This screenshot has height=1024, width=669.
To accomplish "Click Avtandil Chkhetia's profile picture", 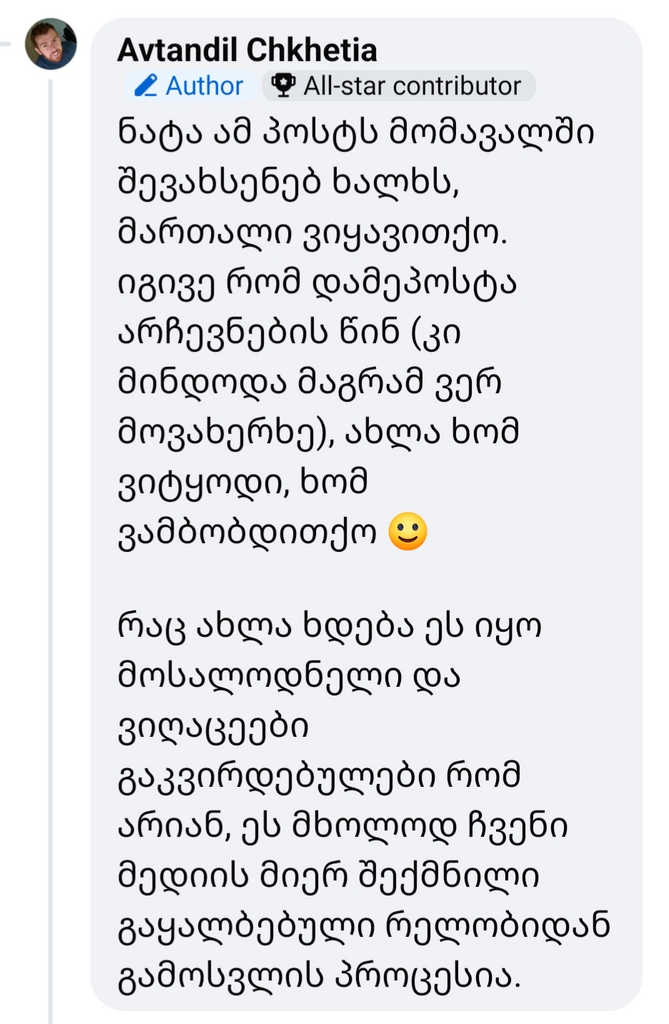I will click(x=50, y=44).
